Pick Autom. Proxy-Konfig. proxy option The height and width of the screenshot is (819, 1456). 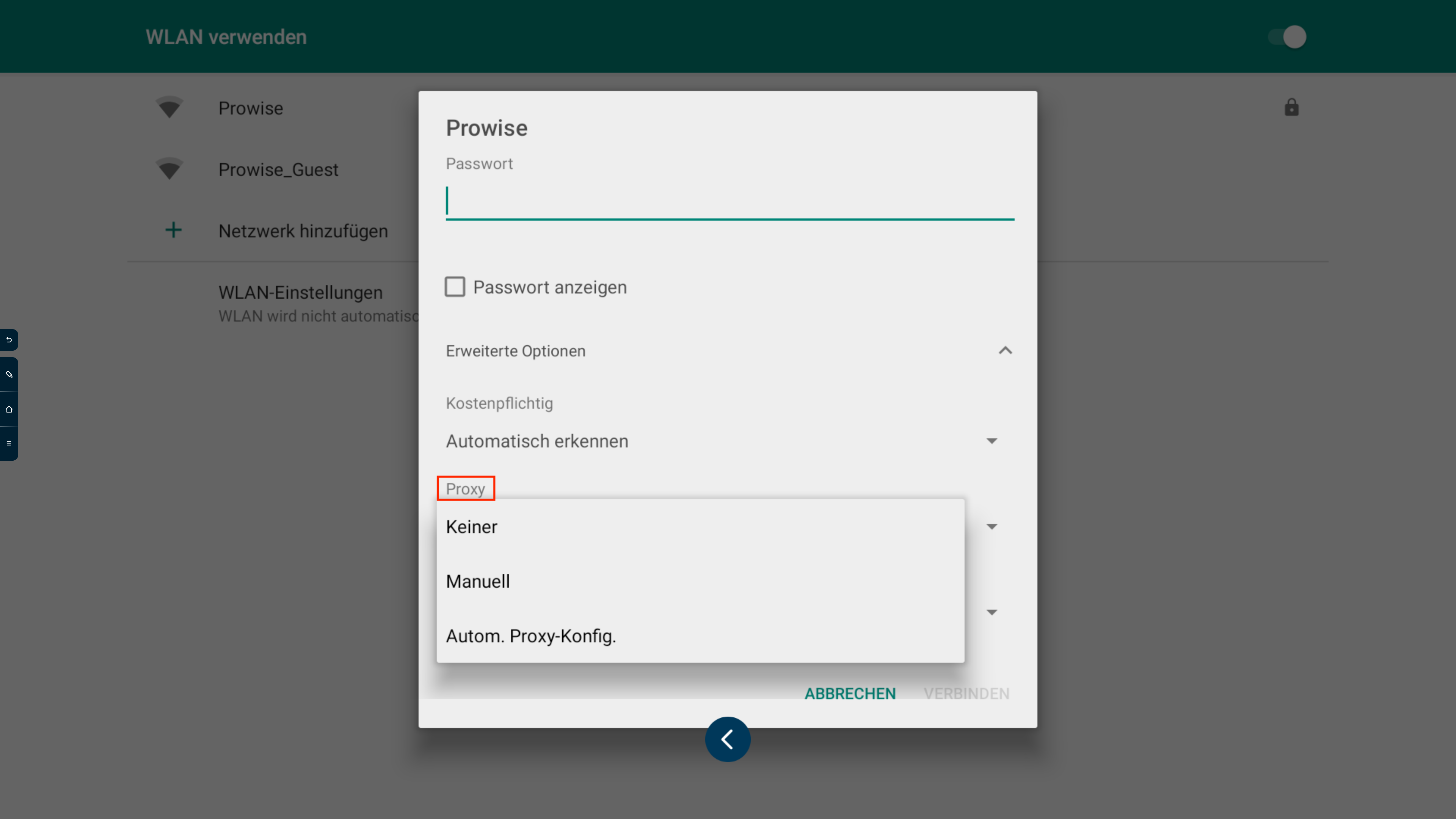(700, 636)
